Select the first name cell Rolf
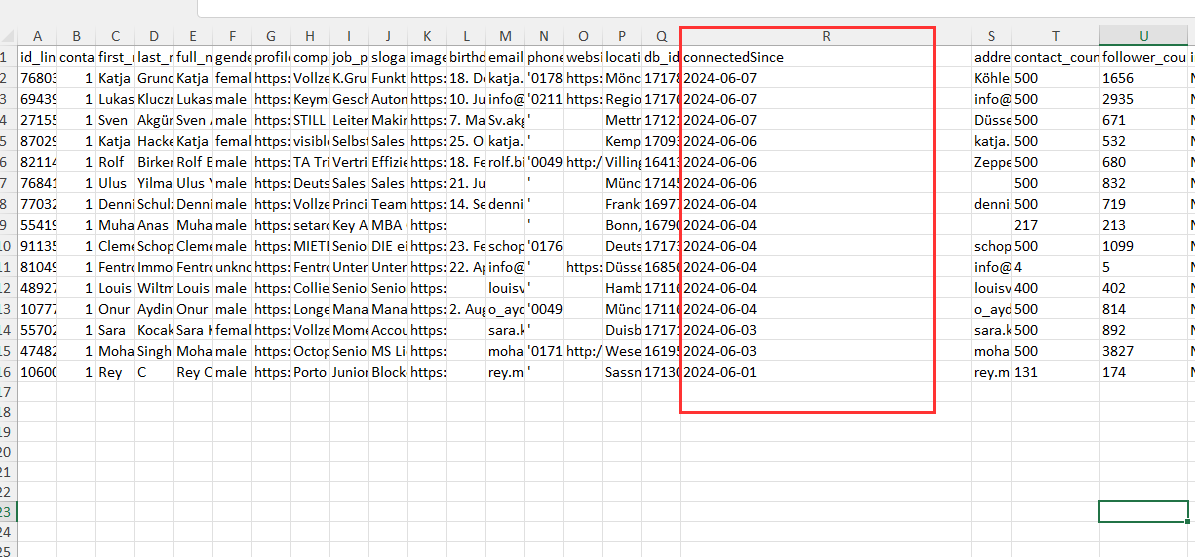 tap(115, 162)
